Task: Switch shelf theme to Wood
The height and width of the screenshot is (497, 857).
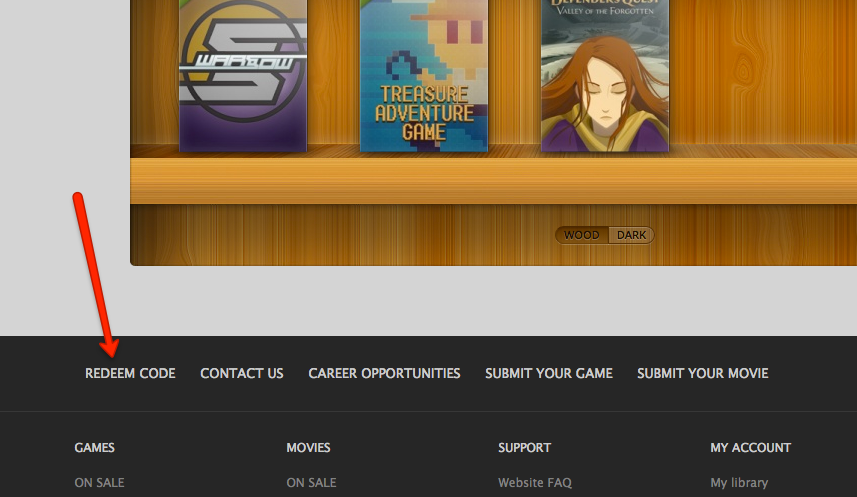Action: 582,235
